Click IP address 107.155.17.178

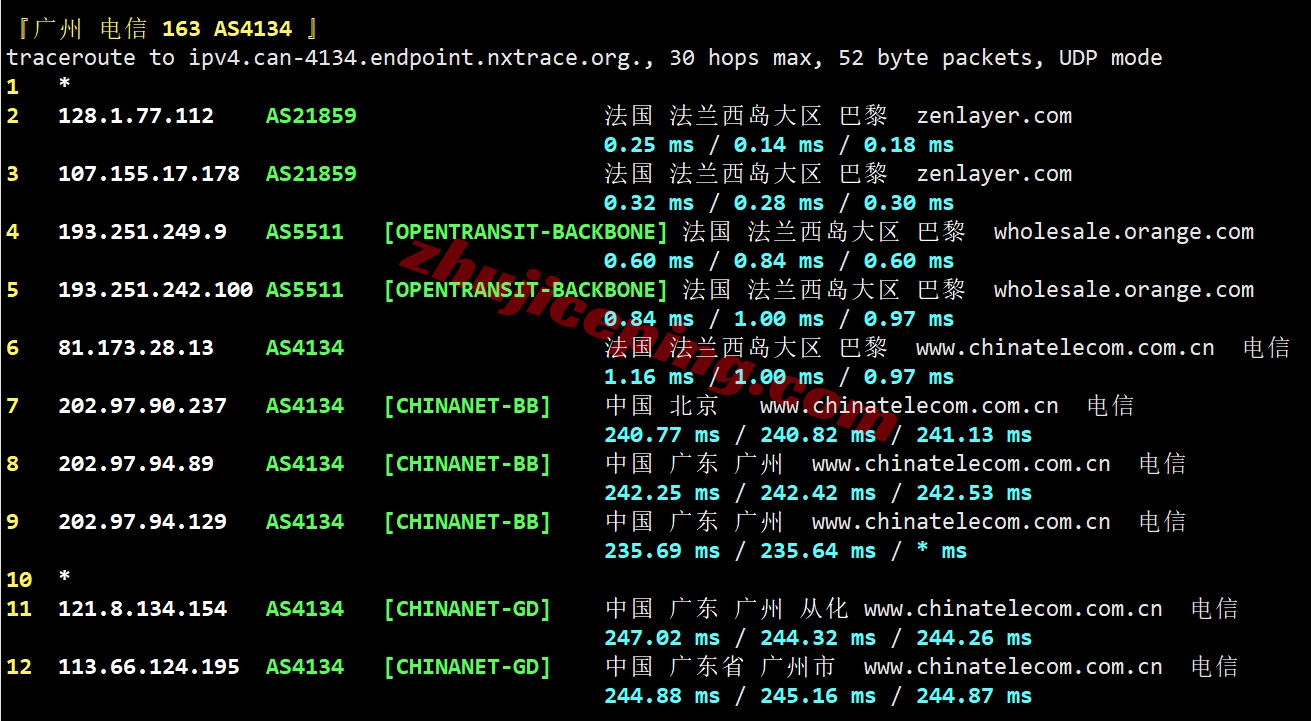(x=149, y=174)
